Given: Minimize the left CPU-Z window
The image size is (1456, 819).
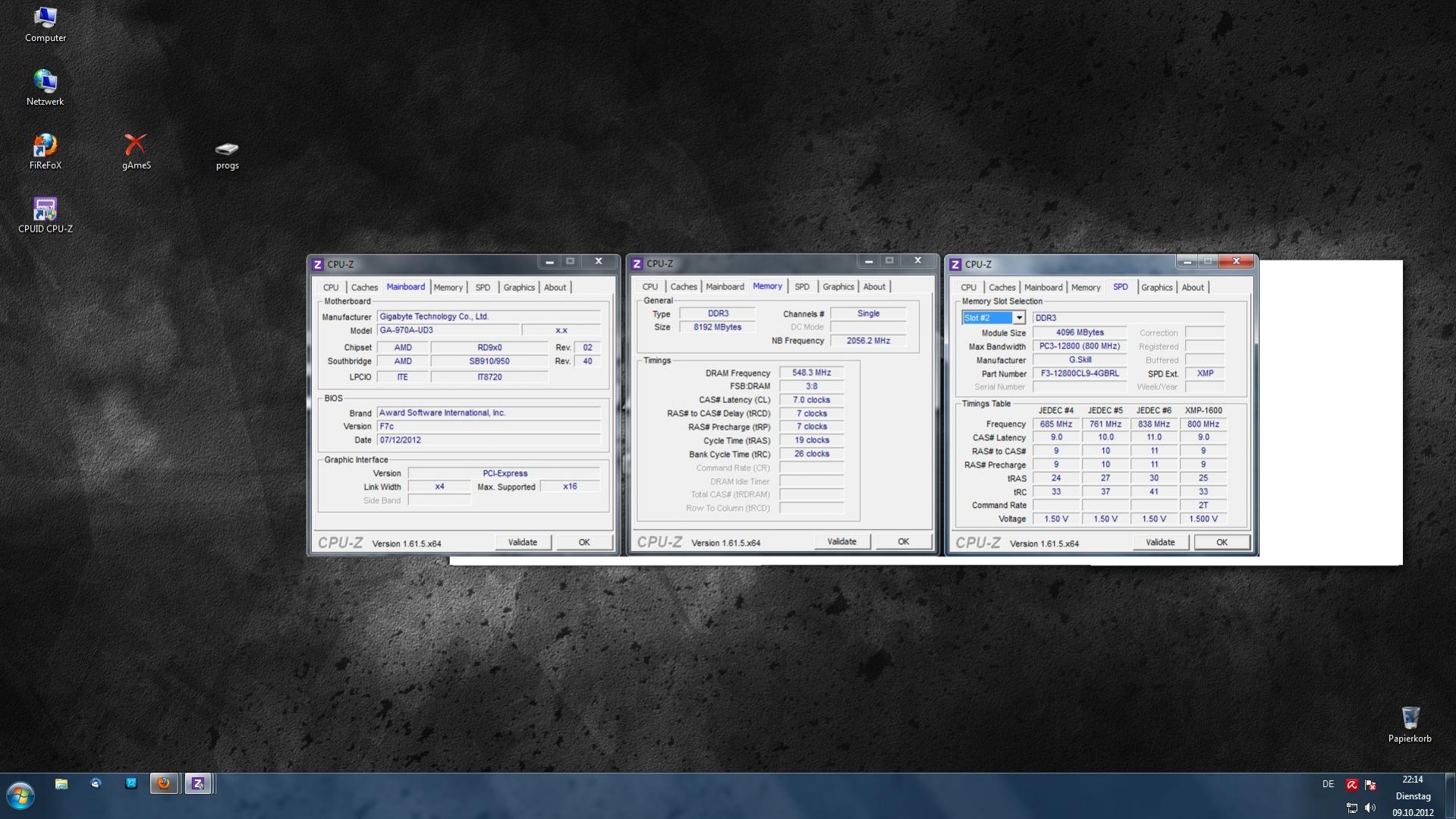Looking at the screenshot, I should 549,262.
